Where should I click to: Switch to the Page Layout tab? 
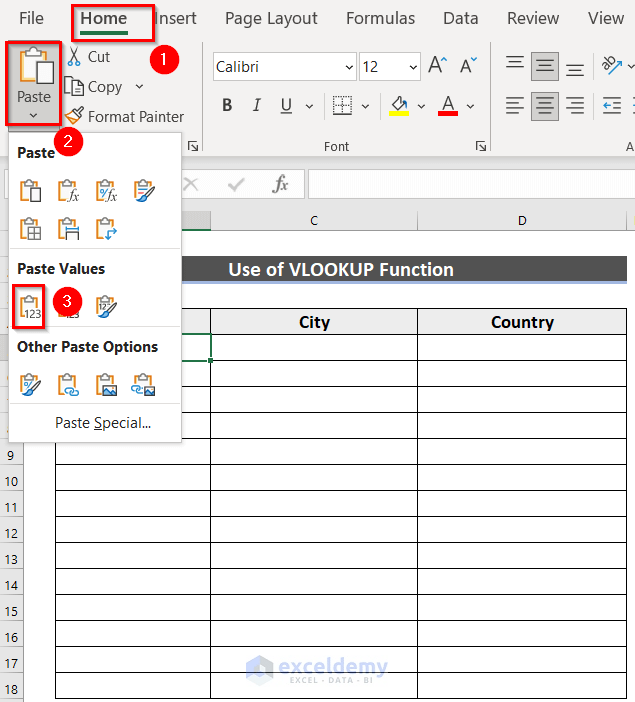pyautogui.click(x=271, y=18)
